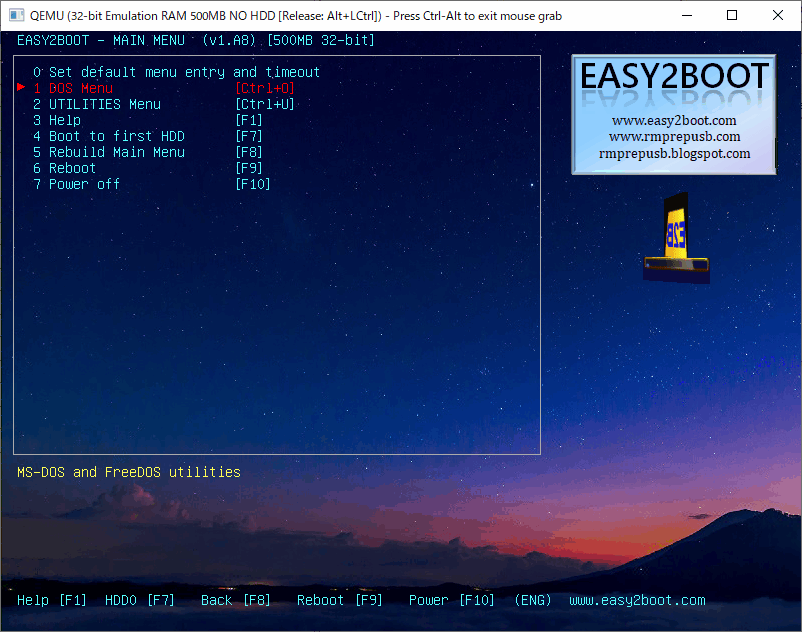Click the [F8] shortcut beside Rebuild Main Menu
This screenshot has width=802, height=632.
click(249, 152)
